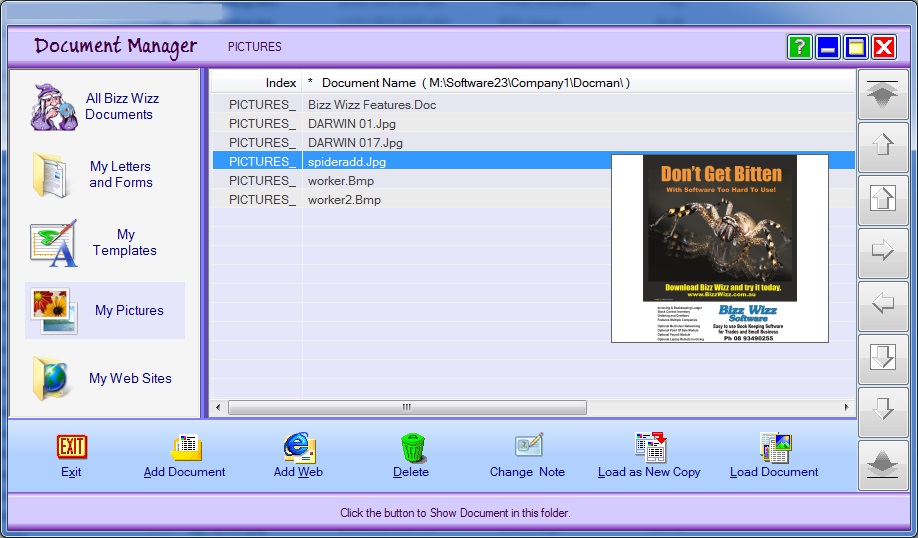Switch to My Letters and Forms category

pos(121,174)
